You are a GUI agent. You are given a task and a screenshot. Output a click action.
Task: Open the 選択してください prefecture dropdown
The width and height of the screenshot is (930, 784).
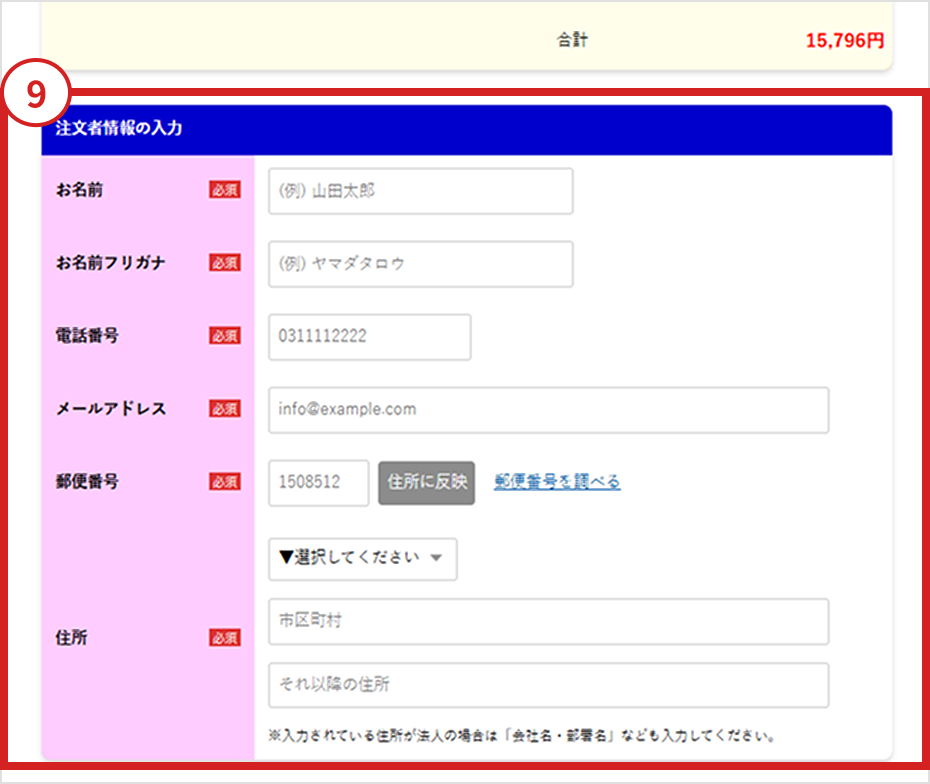point(362,559)
